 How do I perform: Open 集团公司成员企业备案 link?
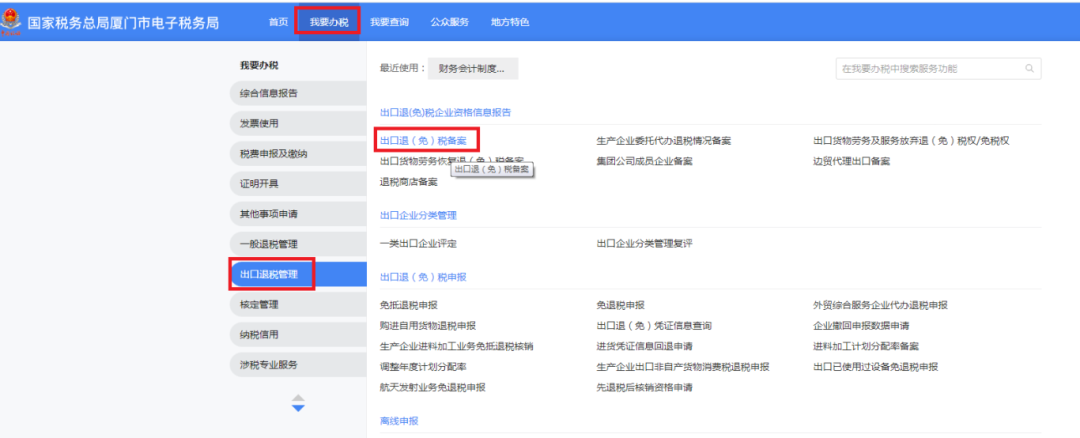coord(644,161)
